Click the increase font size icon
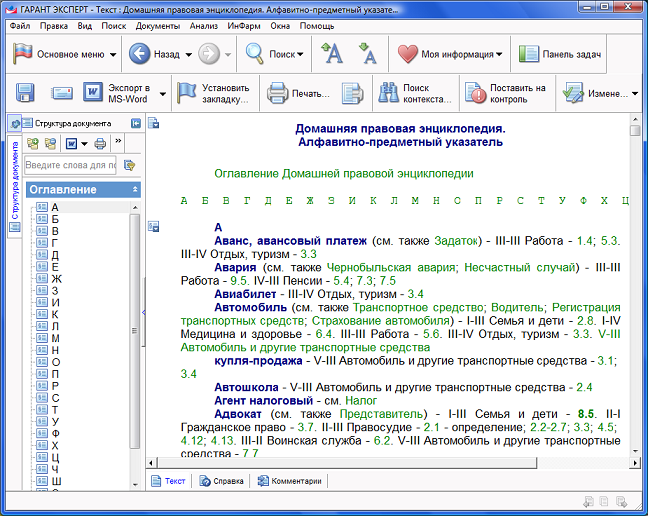Viewport: 648px width, 516px height. tap(333, 54)
